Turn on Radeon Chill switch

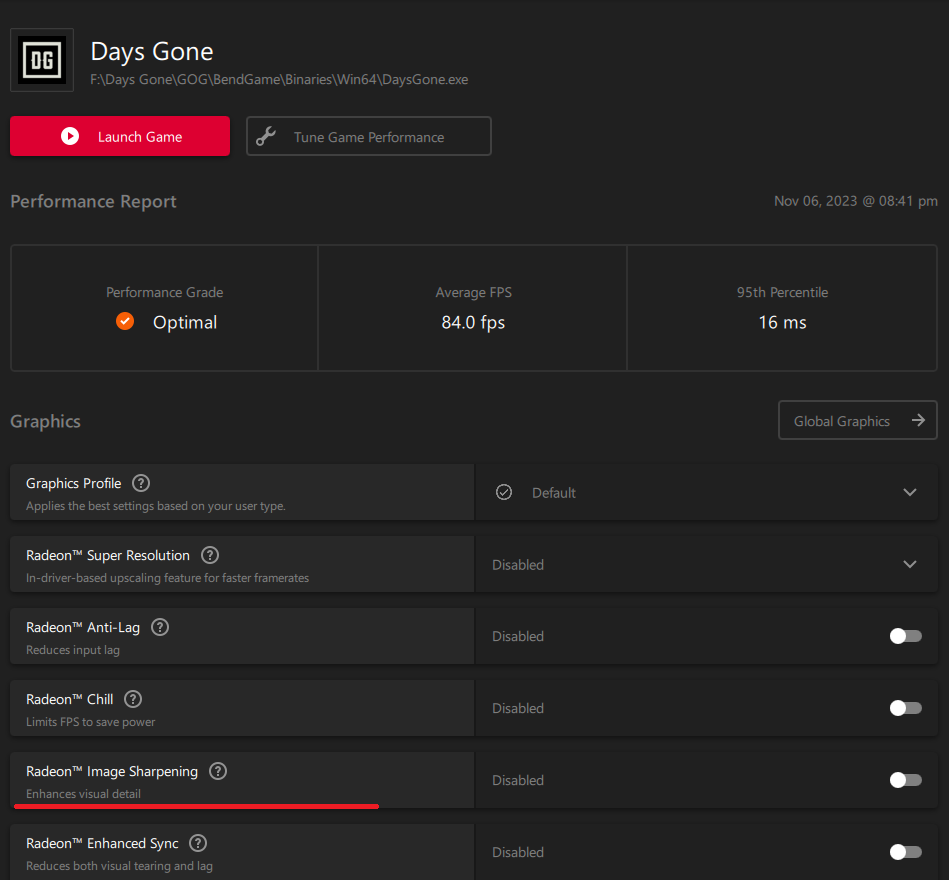tap(905, 708)
